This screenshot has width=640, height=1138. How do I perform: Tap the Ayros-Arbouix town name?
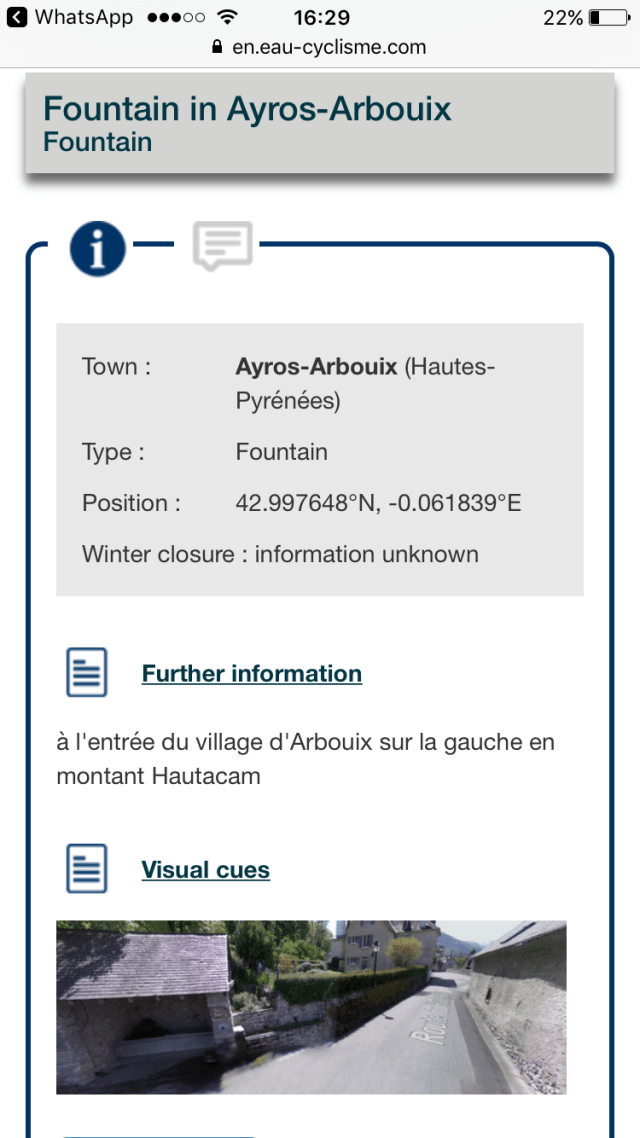point(316,367)
